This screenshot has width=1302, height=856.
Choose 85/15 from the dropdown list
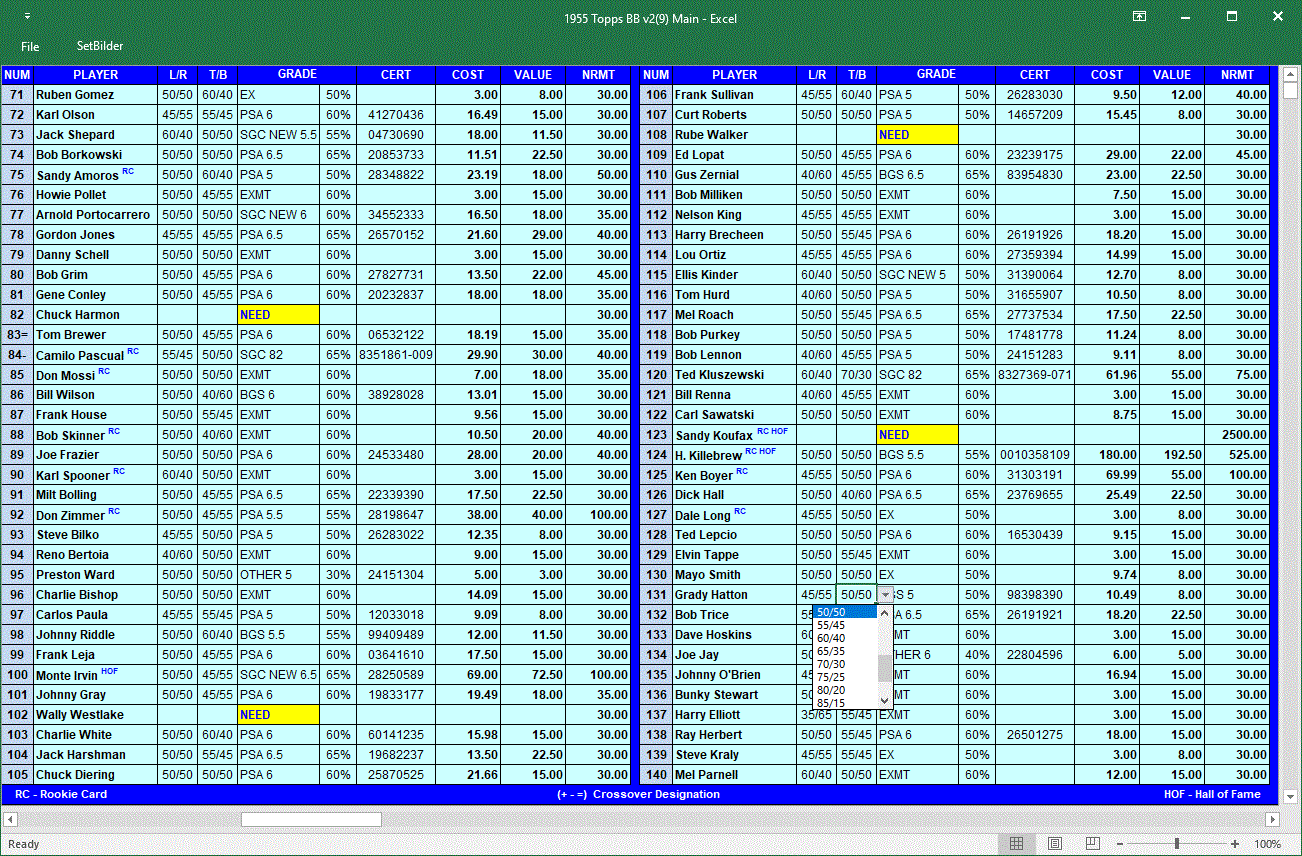pos(845,703)
